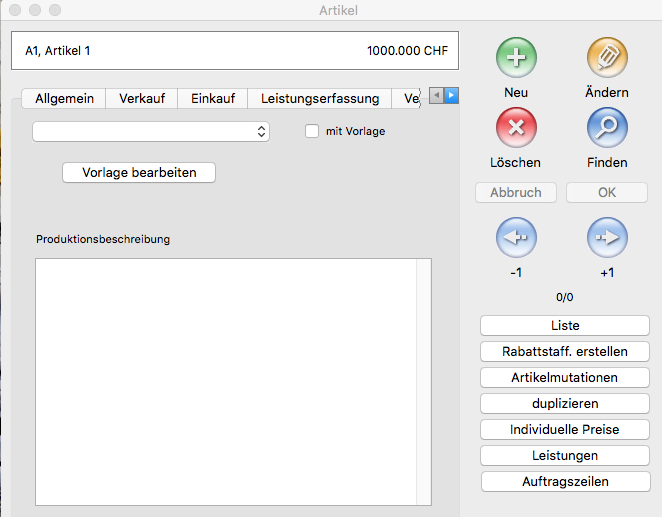Open the template dropdown list

click(151, 131)
